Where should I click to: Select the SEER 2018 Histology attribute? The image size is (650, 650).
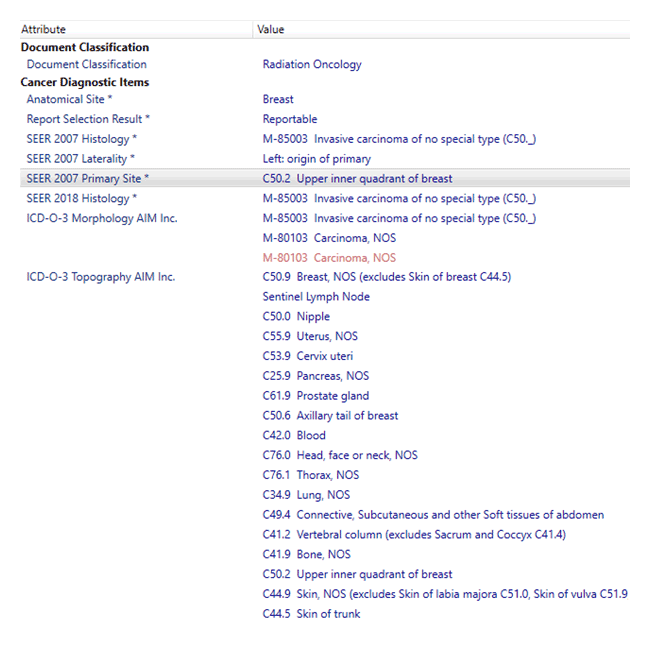tap(82, 199)
